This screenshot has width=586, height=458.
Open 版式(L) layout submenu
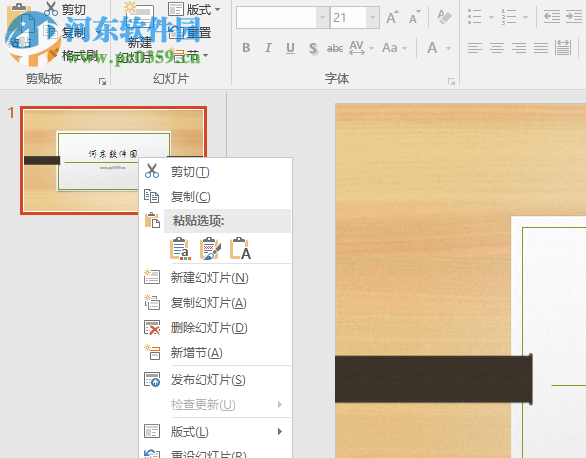(x=216, y=432)
